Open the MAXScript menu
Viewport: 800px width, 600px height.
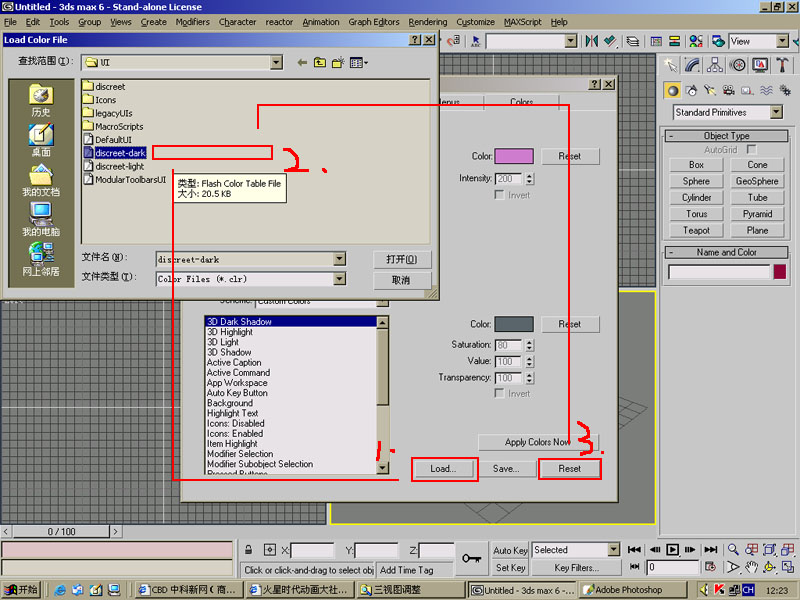[522, 22]
